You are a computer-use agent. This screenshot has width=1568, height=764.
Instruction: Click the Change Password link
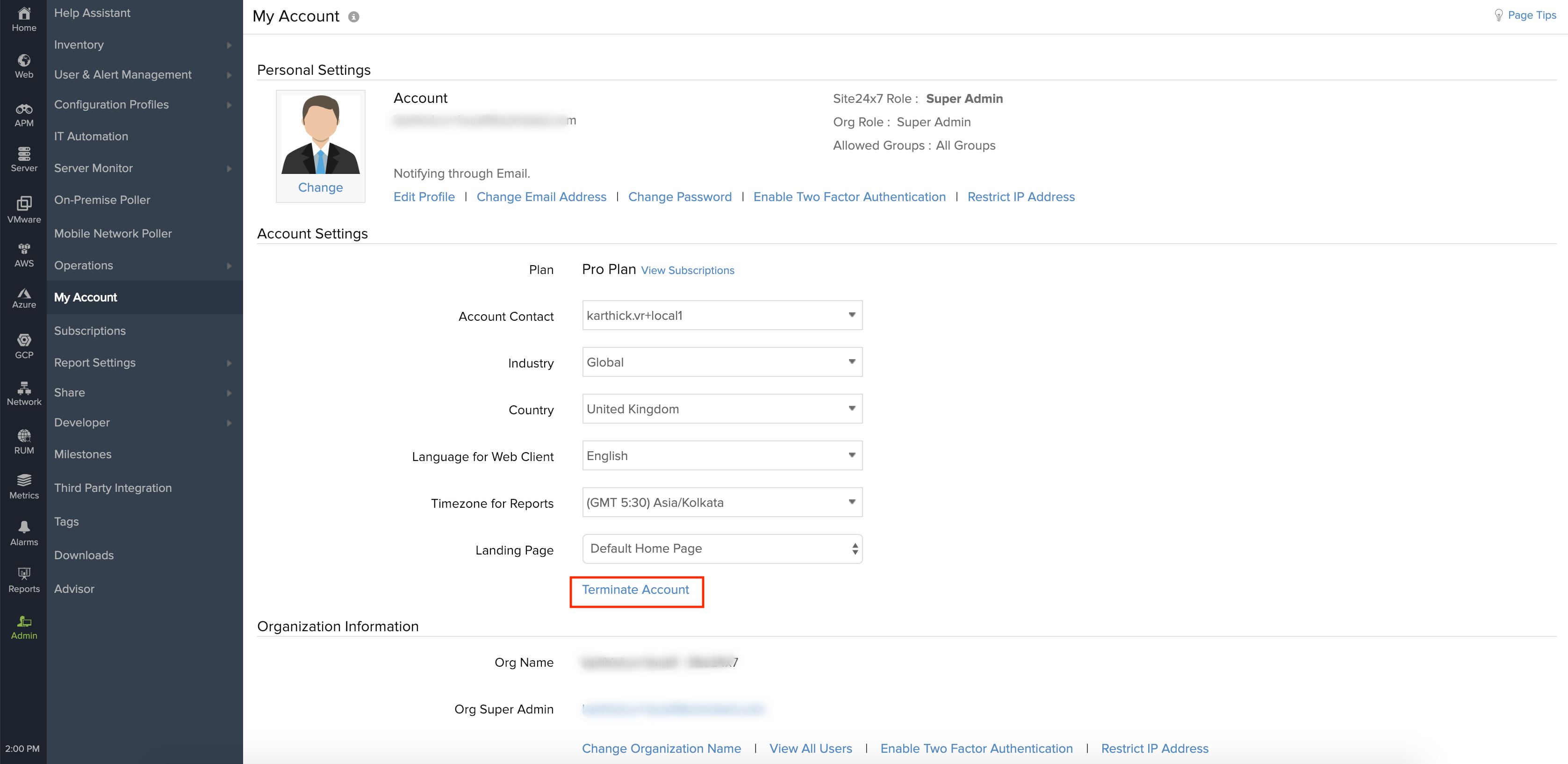pos(679,197)
